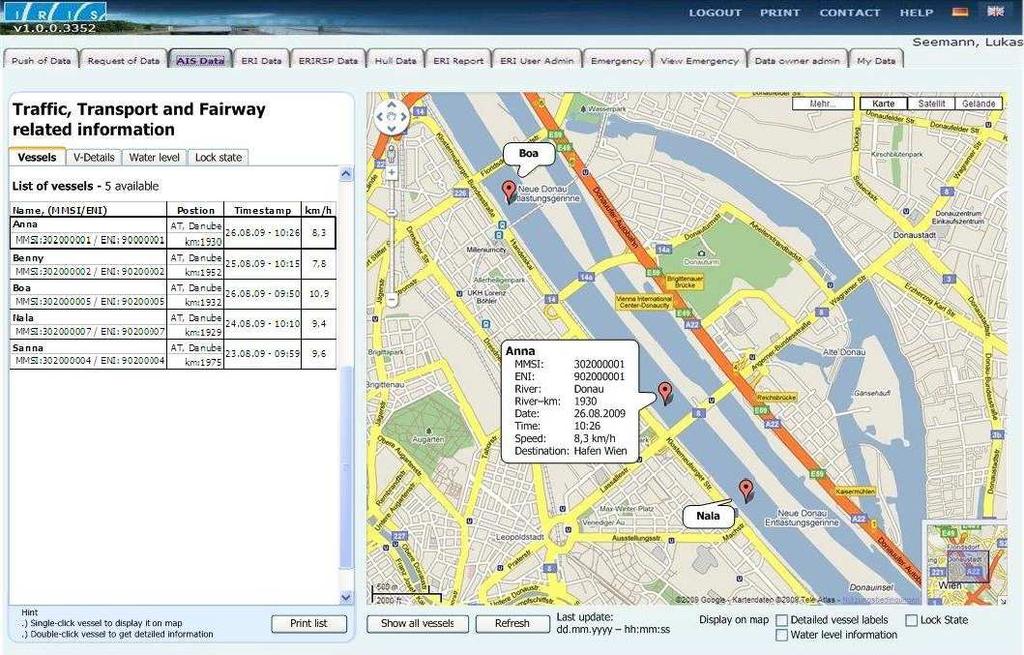Enable Lock State display checkbox
This screenshot has height=655, width=1024.
[912, 620]
